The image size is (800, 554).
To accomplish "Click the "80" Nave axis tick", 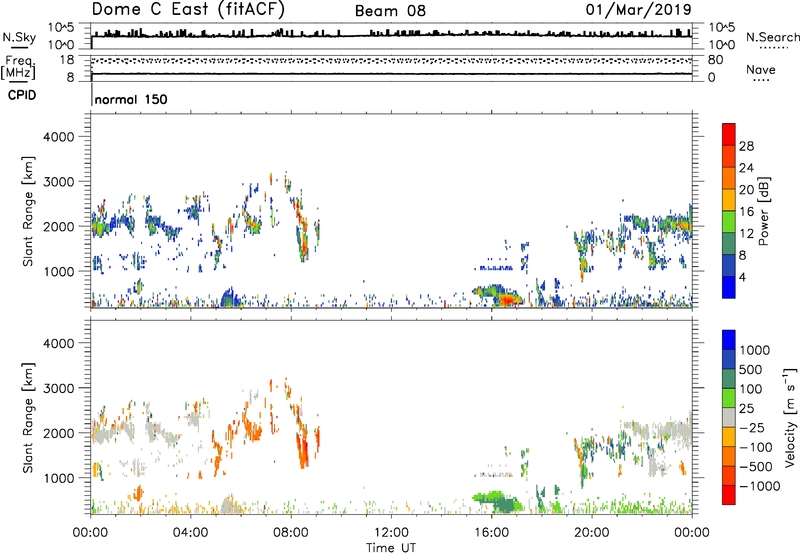I will pyautogui.click(x=716, y=60).
